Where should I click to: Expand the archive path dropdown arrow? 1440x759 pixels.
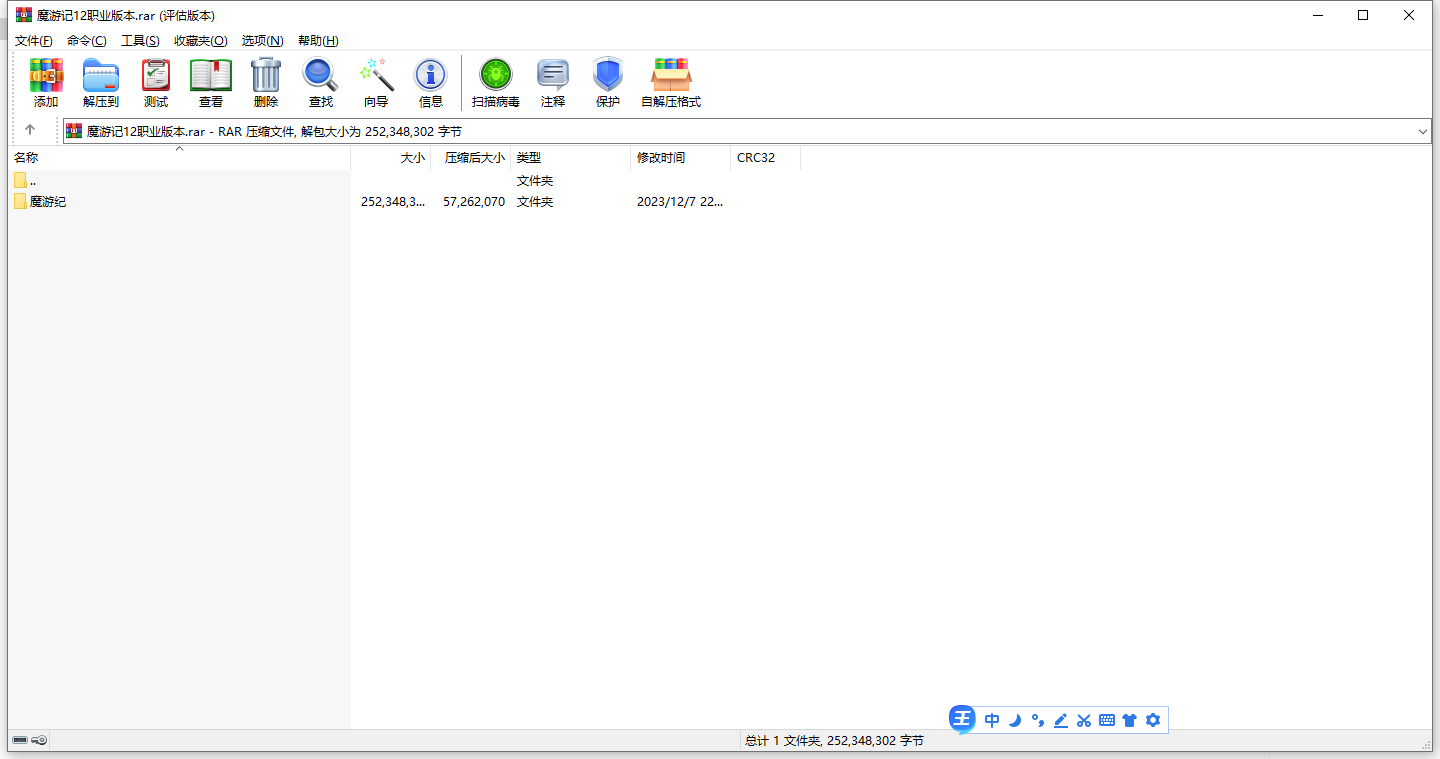point(1422,131)
